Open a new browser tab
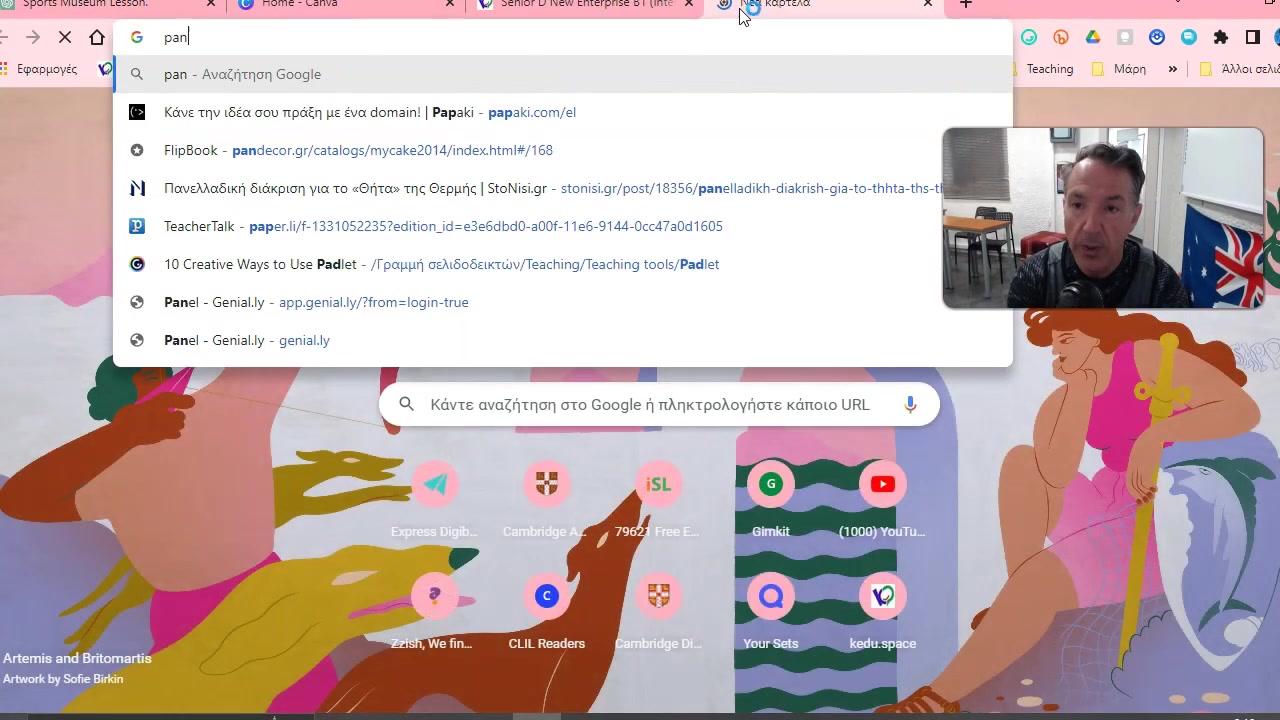1280x720 pixels. (x=966, y=5)
